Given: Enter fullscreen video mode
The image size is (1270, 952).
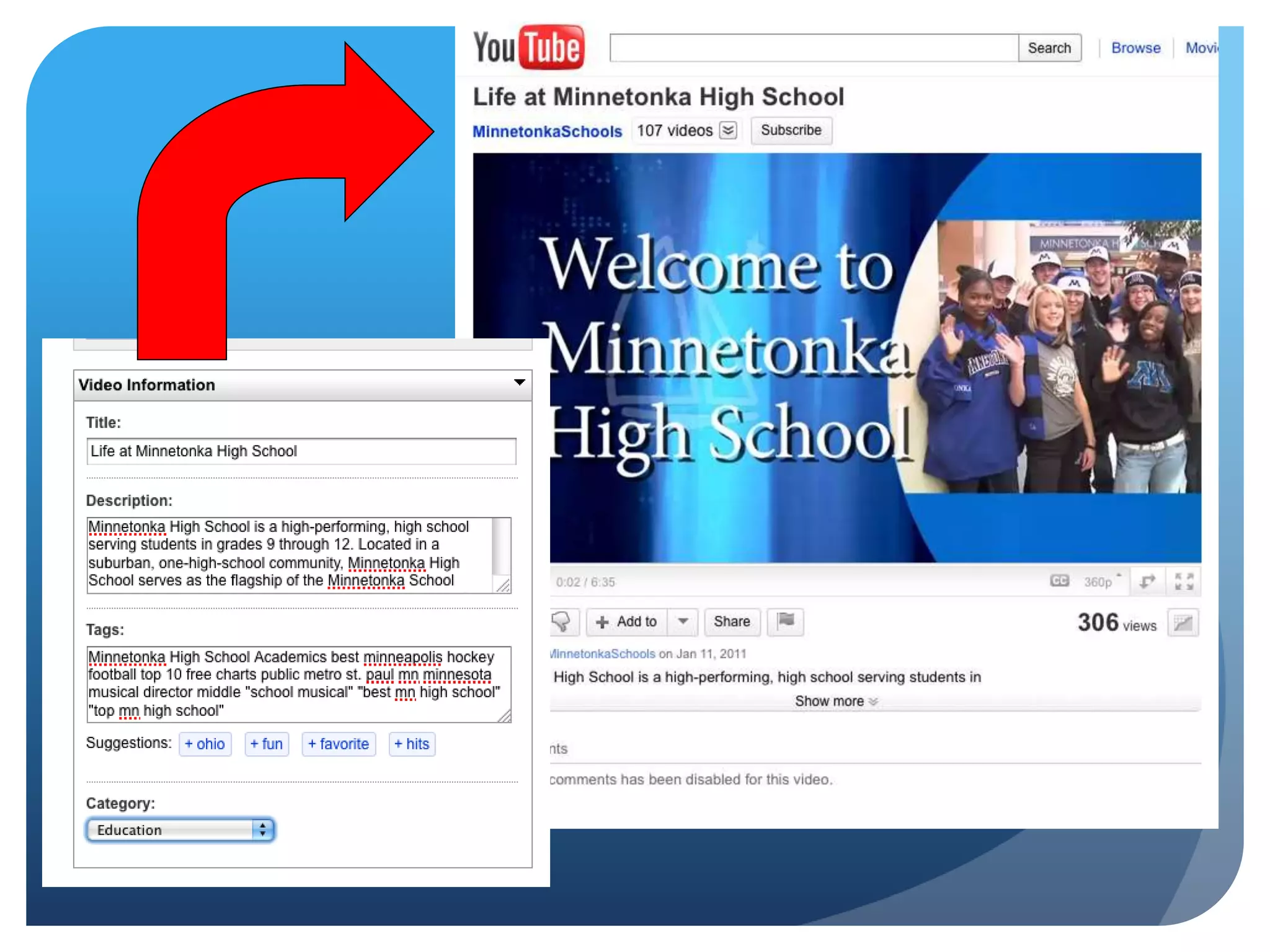Looking at the screenshot, I should pos(1184,581).
